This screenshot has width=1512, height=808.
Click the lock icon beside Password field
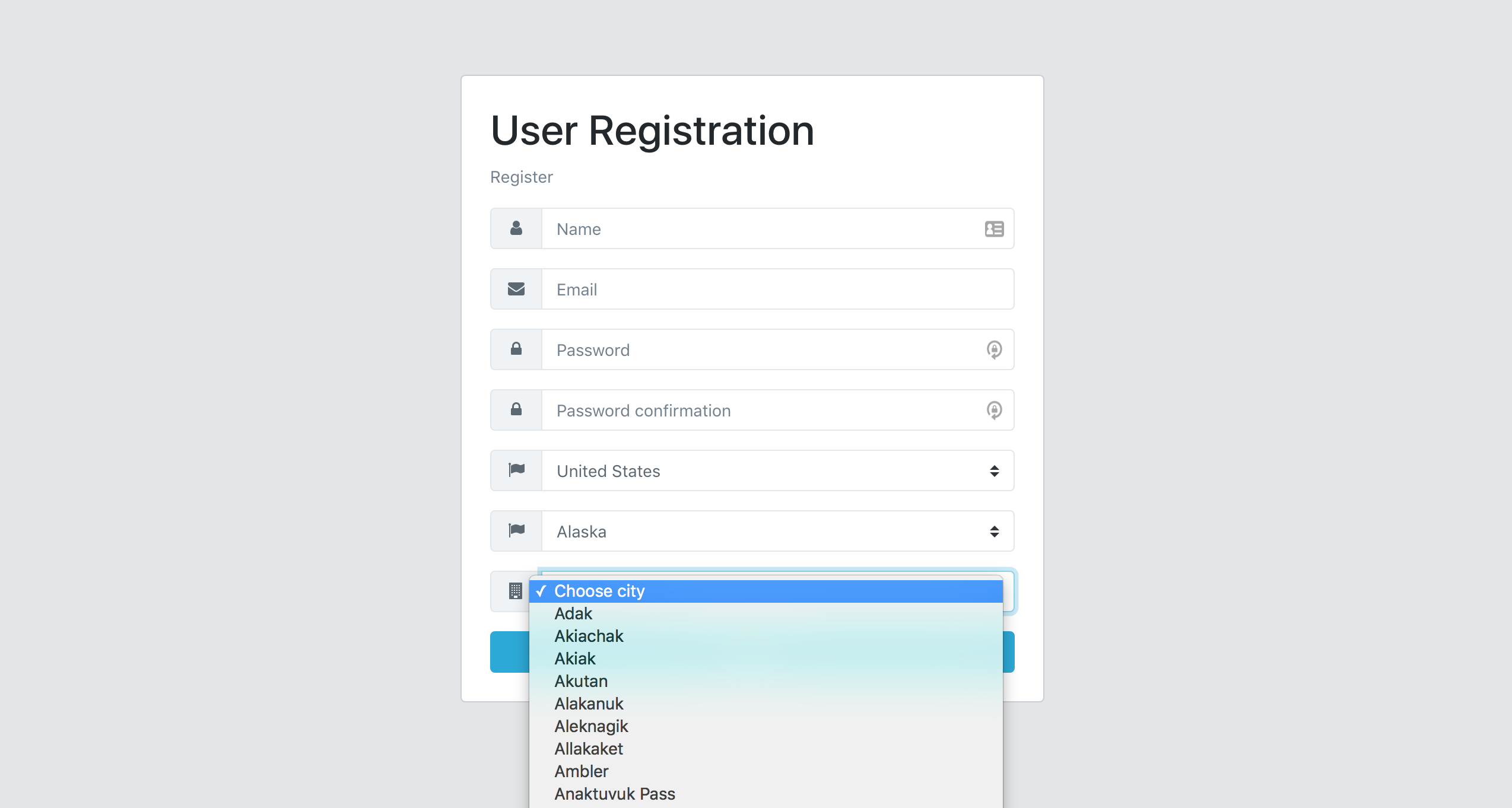516,349
